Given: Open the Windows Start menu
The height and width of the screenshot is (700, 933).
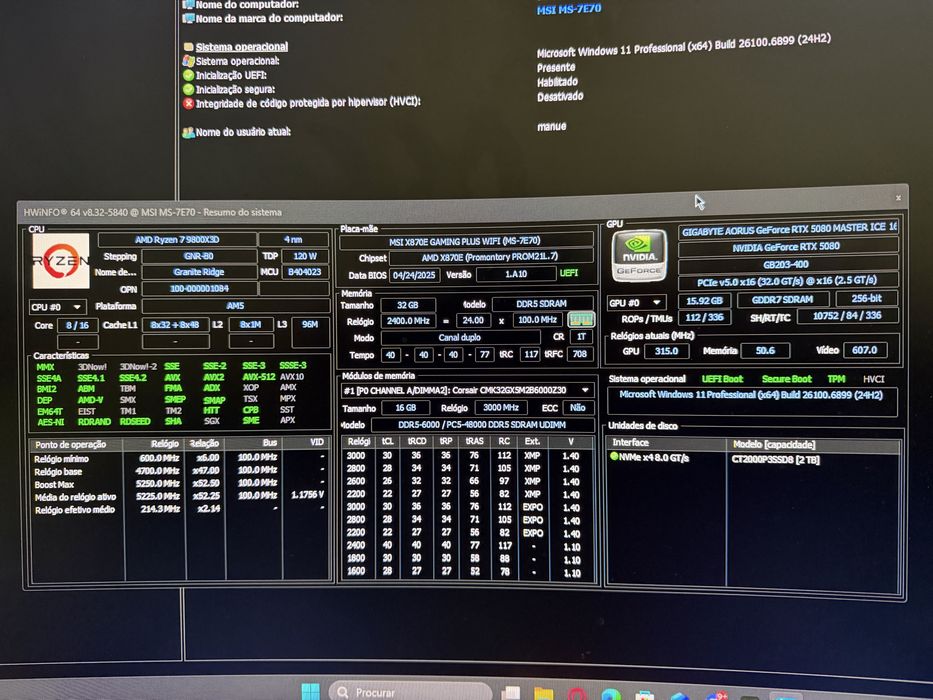Looking at the screenshot, I should (310, 692).
